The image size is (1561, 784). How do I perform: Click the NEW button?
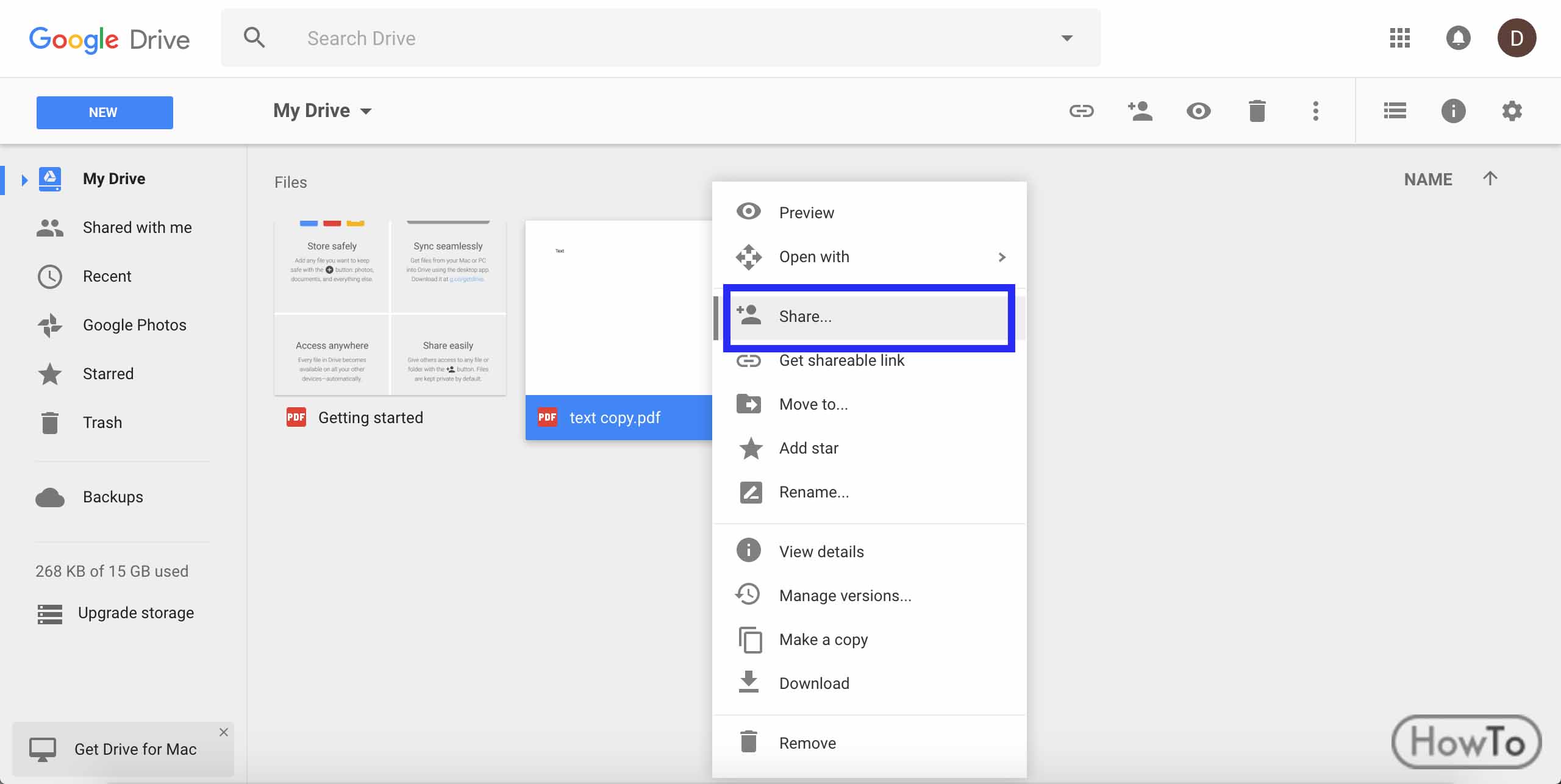[x=104, y=112]
